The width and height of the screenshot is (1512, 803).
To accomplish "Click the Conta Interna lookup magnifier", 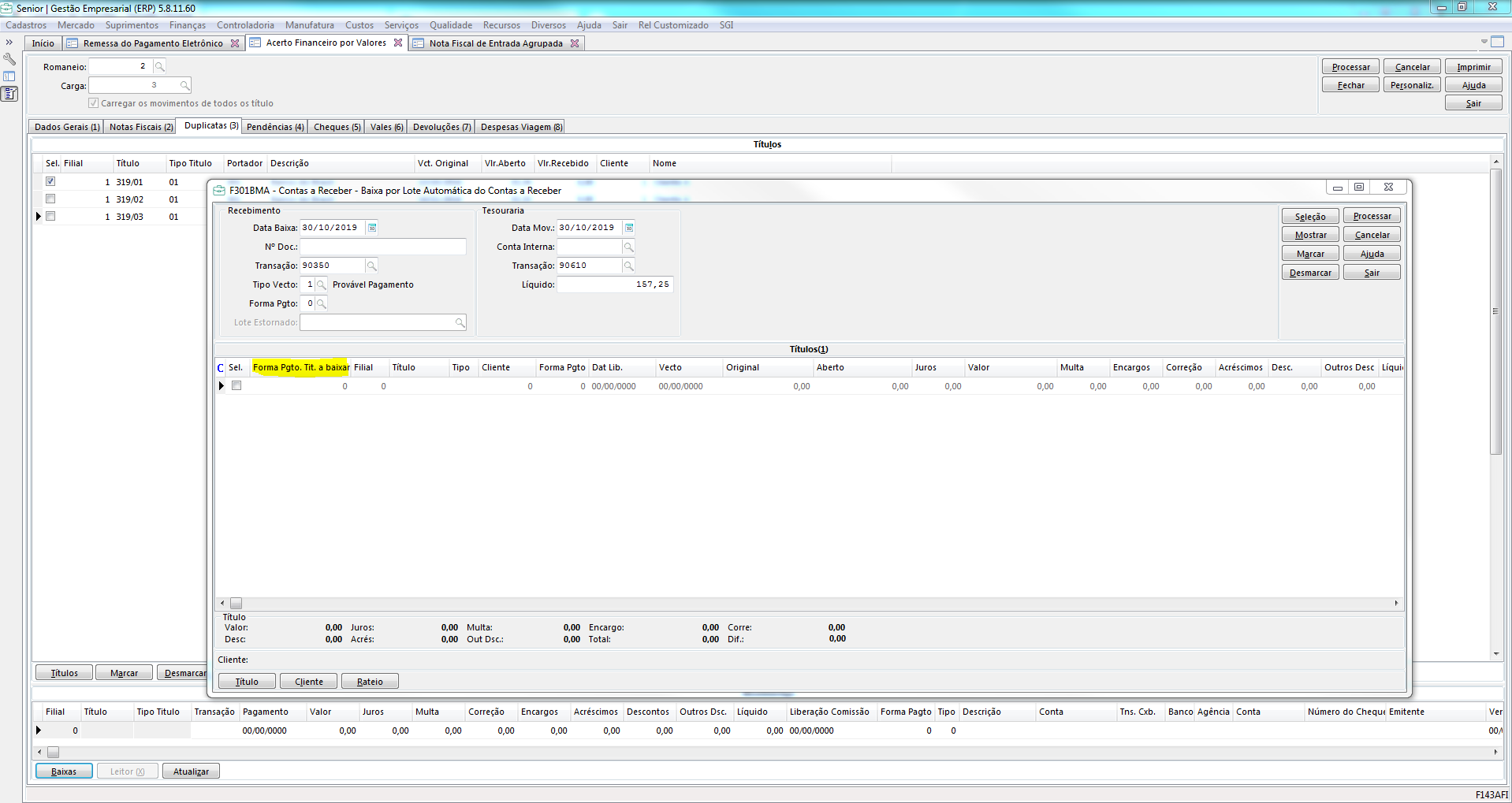I will pos(628,247).
